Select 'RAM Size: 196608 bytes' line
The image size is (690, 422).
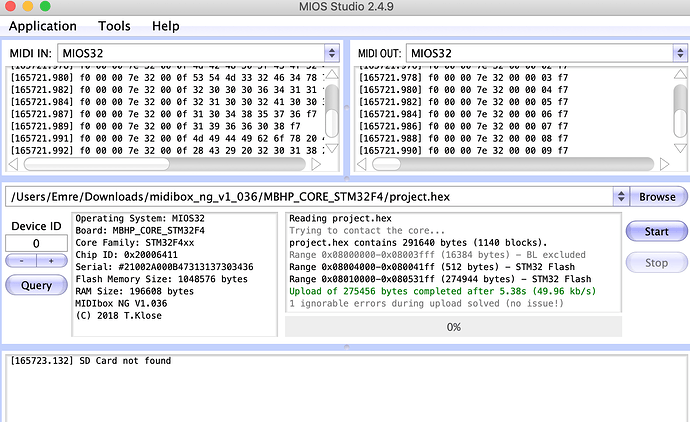pos(134,291)
